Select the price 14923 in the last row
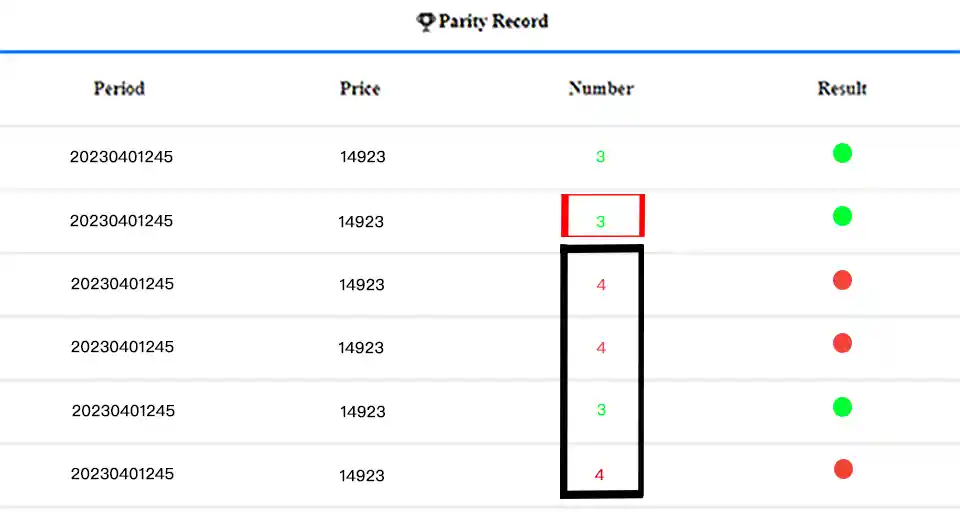Viewport: 960px width, 516px height. 362,474
